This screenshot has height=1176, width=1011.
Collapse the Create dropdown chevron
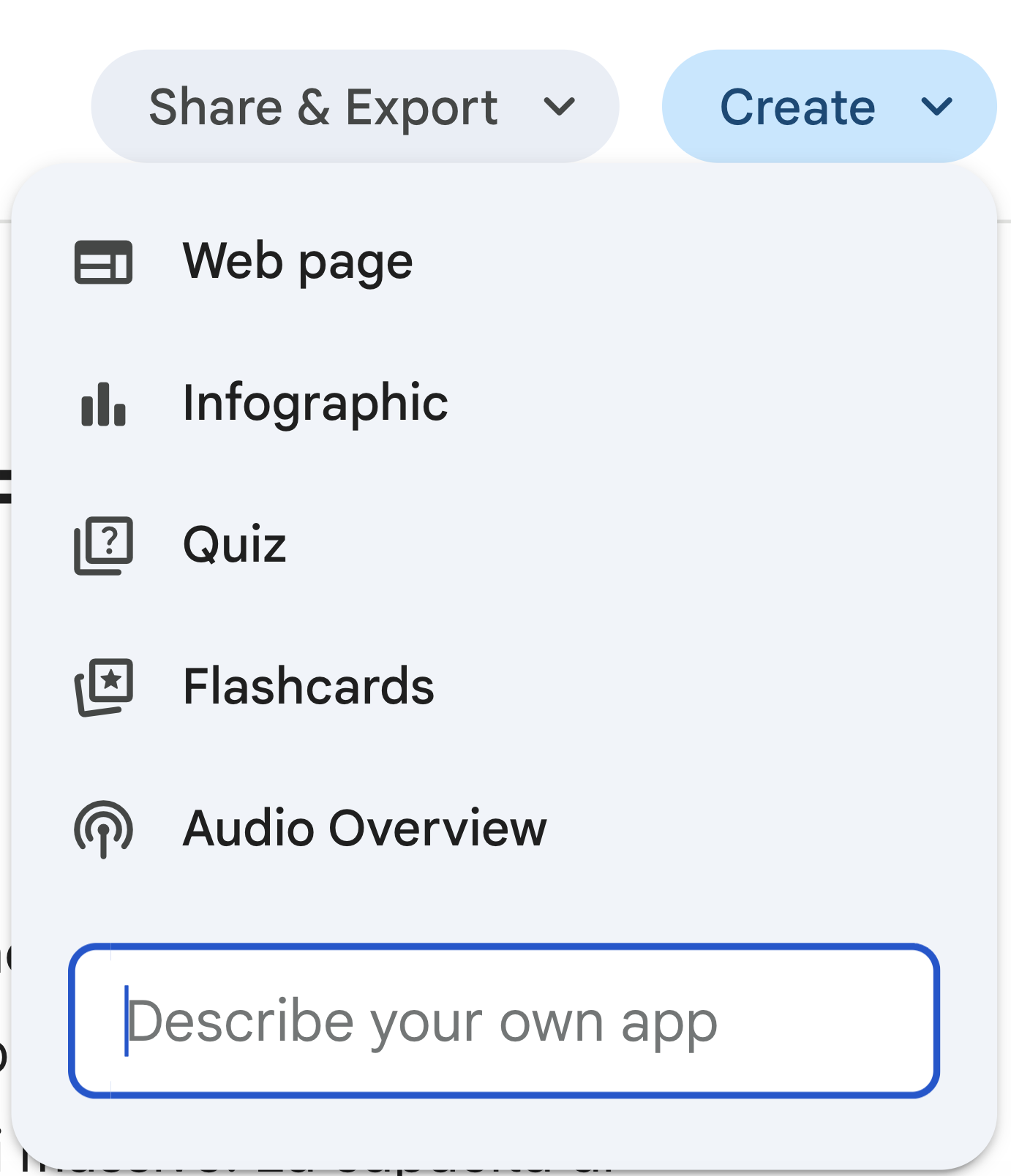[936, 108]
